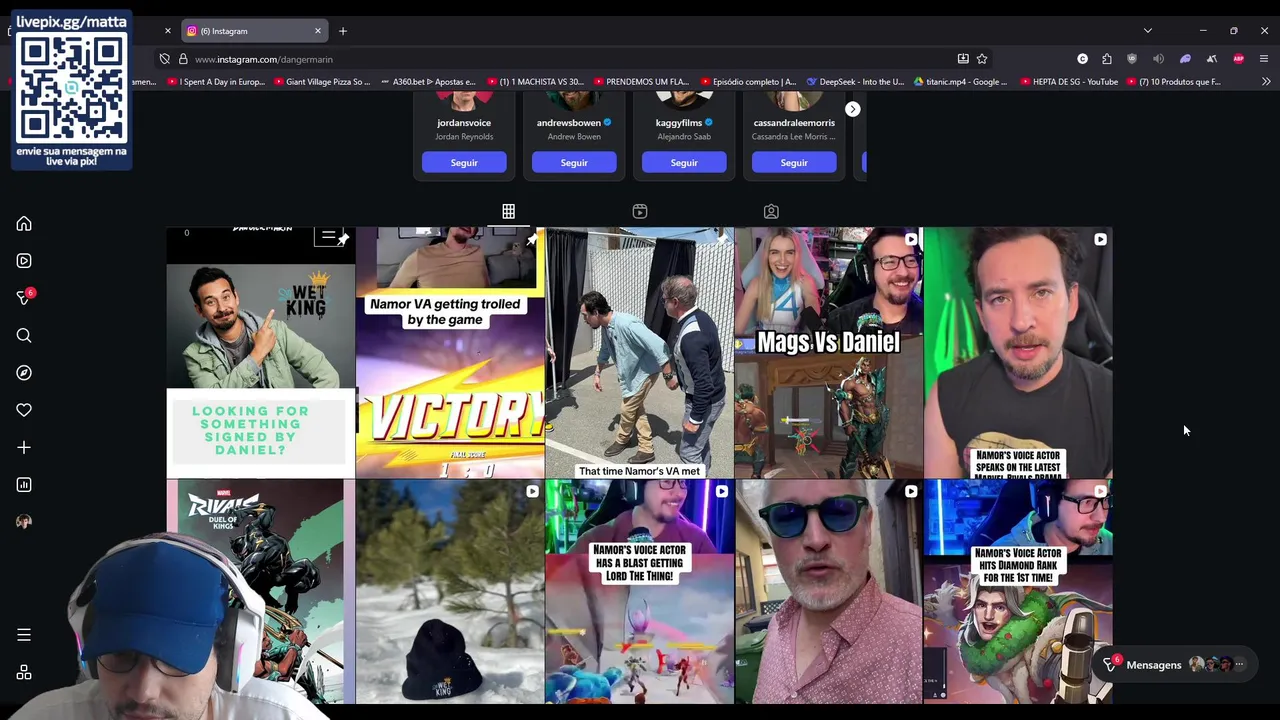This screenshot has width=1280, height=720.
Task: Follow jordansvoice with Seguir button
Action: coord(464,162)
